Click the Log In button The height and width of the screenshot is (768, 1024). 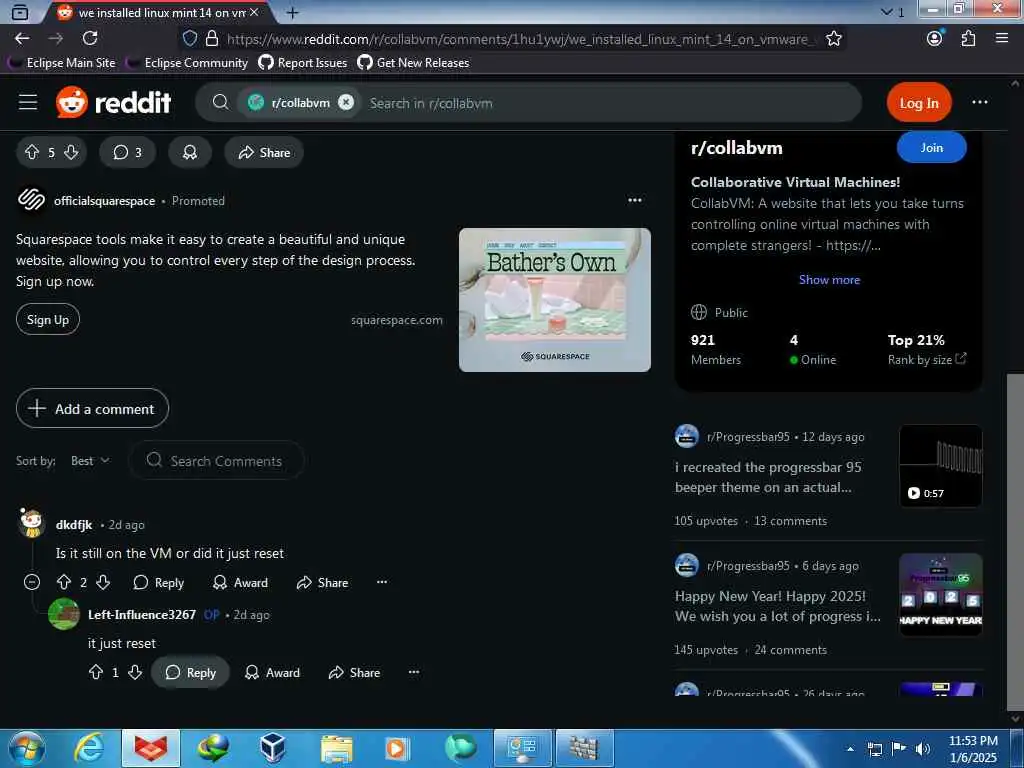click(919, 103)
